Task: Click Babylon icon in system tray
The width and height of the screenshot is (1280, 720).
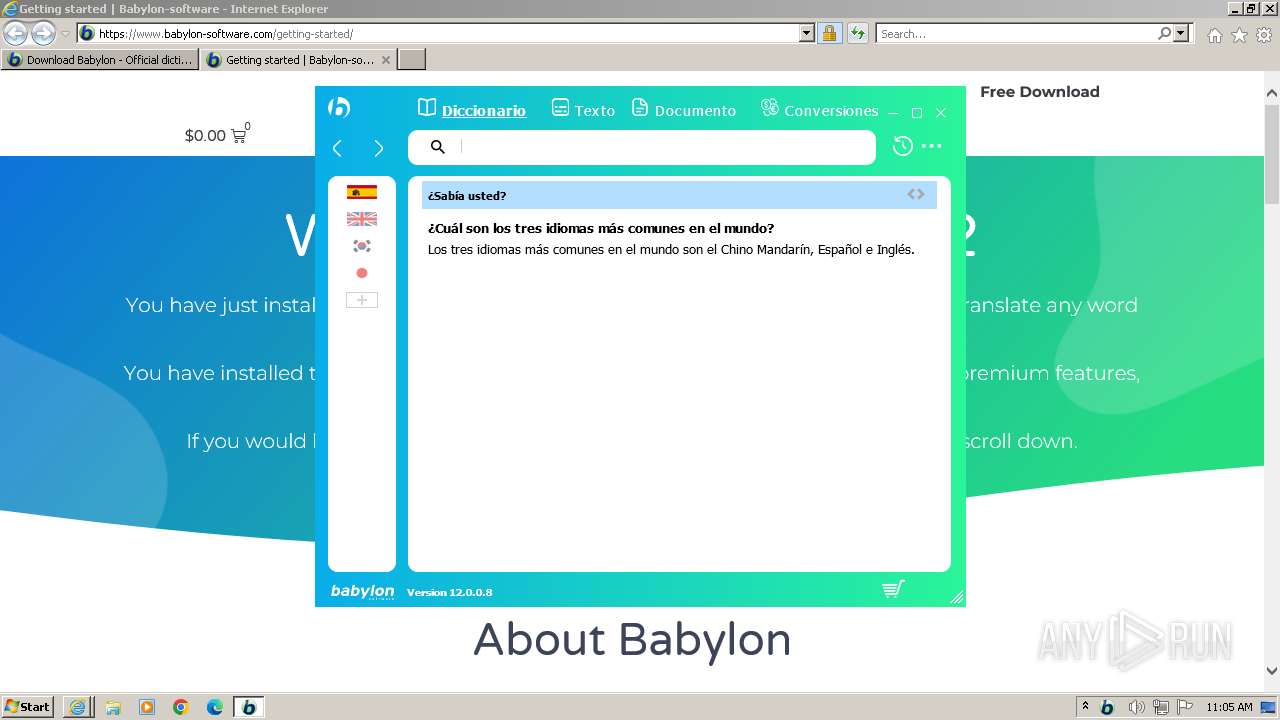Action: pyautogui.click(x=1107, y=707)
